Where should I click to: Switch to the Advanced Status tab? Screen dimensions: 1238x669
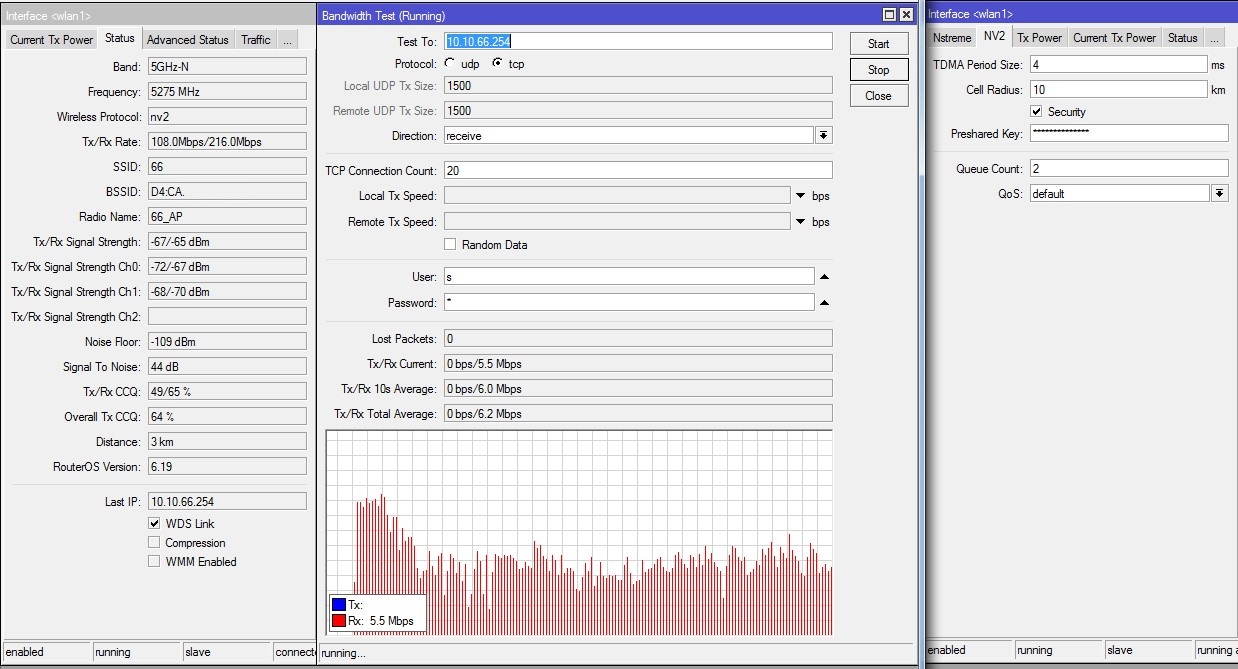click(187, 40)
